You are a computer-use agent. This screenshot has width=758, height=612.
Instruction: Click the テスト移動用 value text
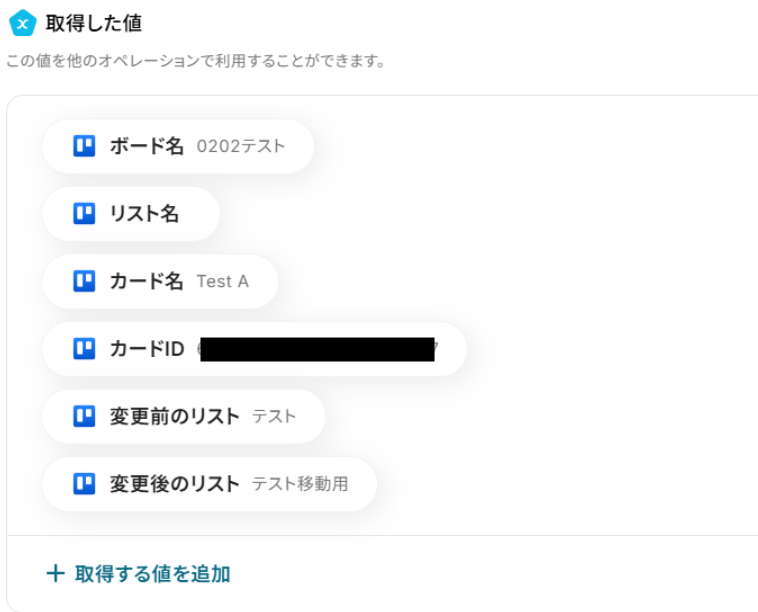[300, 484]
